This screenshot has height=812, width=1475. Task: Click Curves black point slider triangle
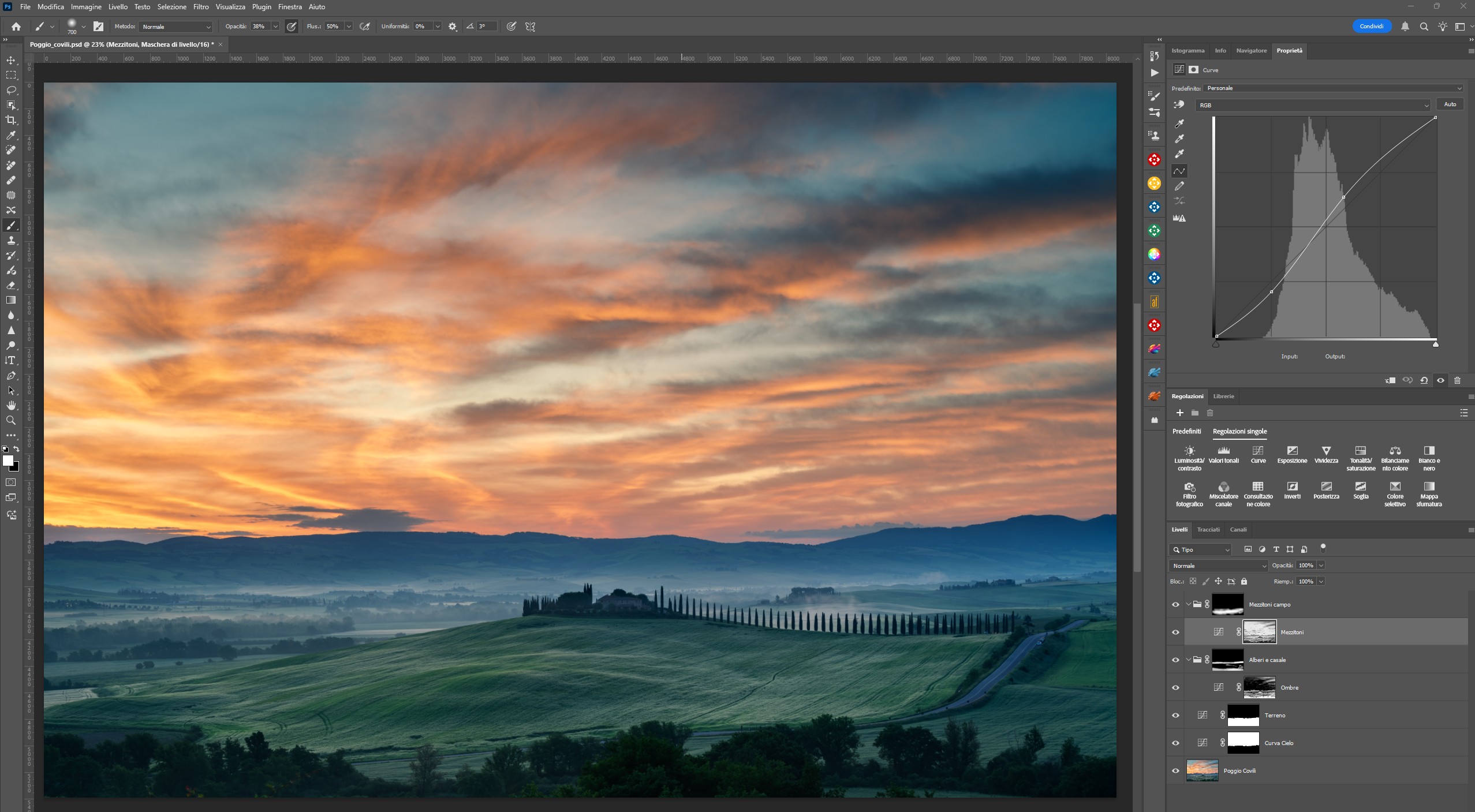(1216, 345)
